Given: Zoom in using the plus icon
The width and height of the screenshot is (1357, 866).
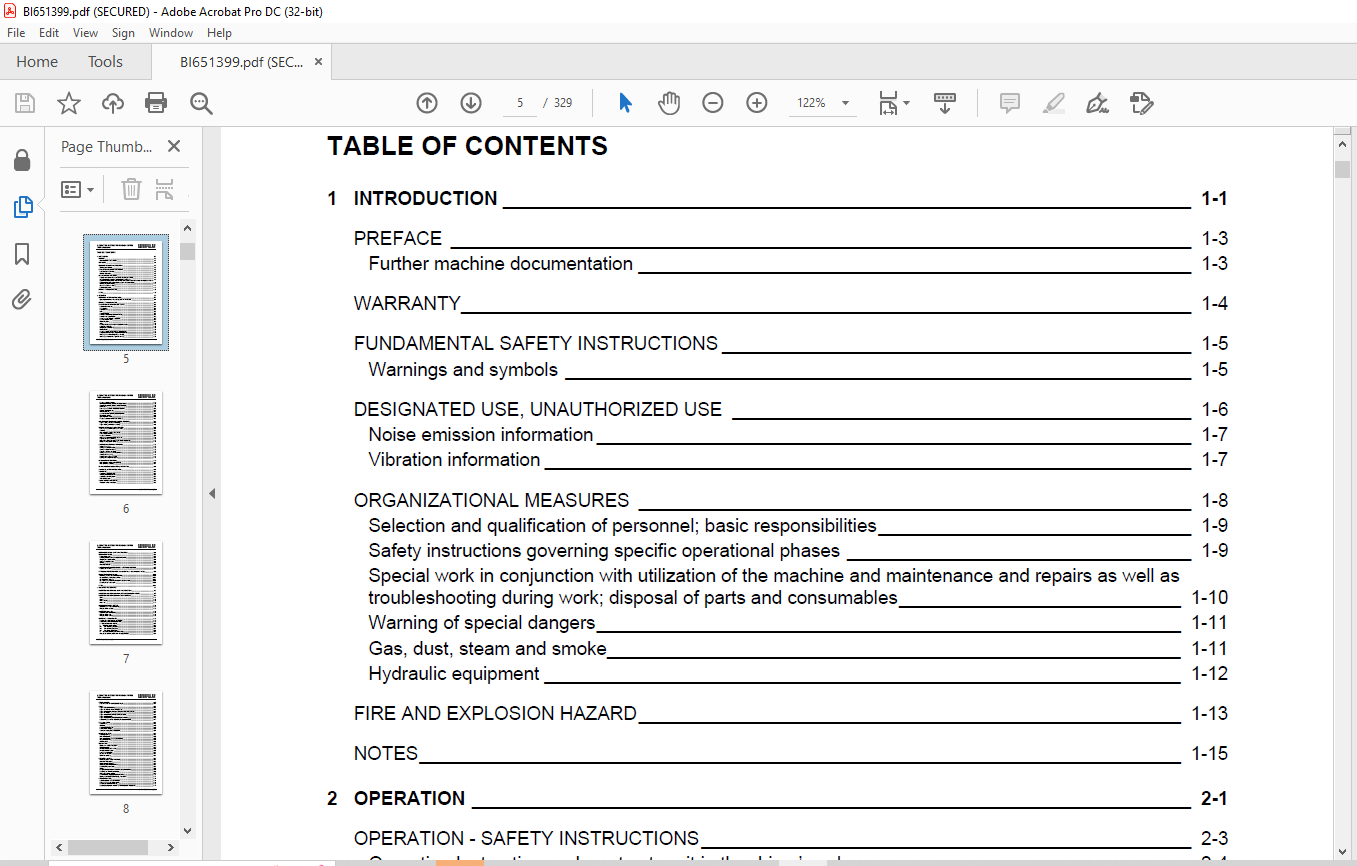Looking at the screenshot, I should point(757,103).
